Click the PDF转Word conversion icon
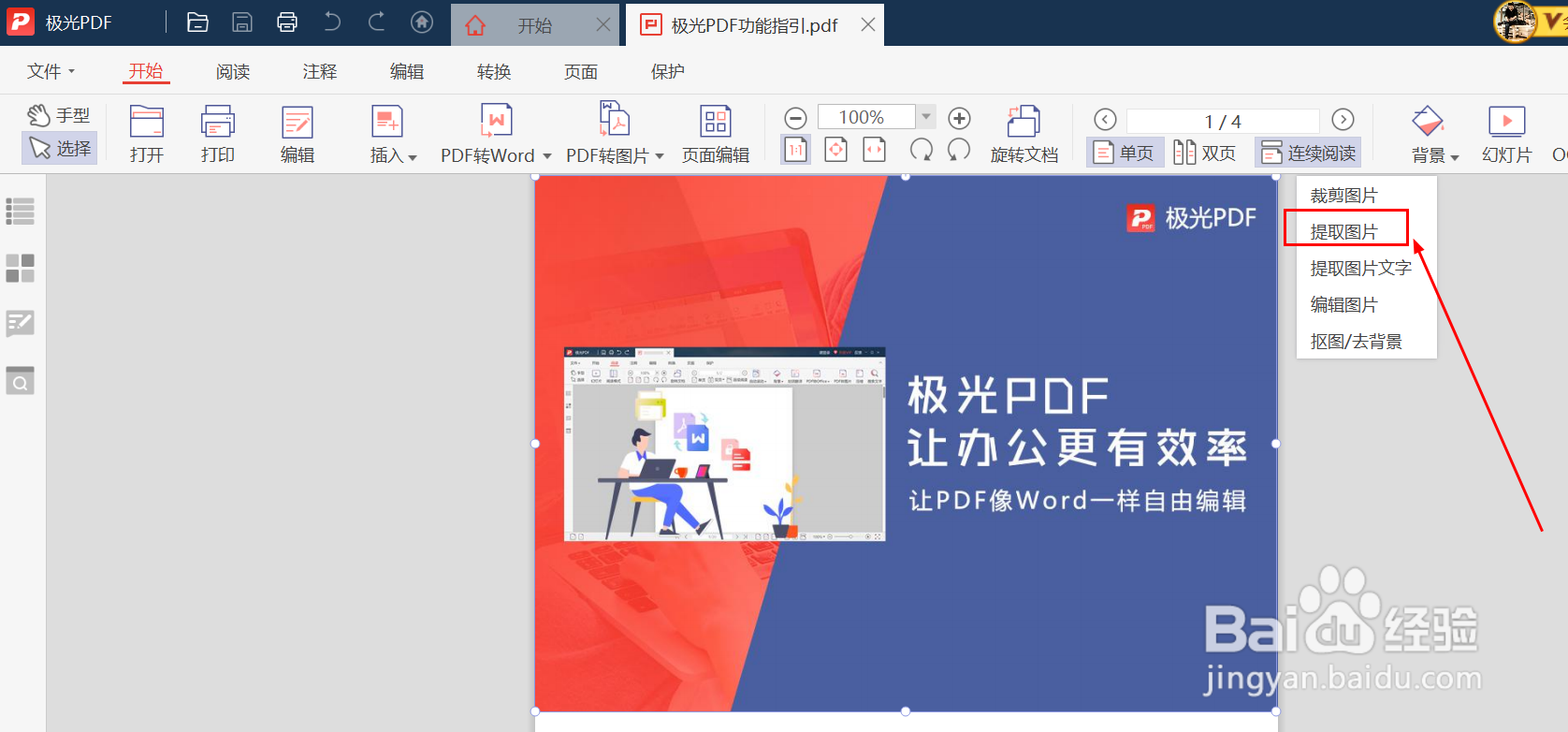 pyautogui.click(x=496, y=122)
